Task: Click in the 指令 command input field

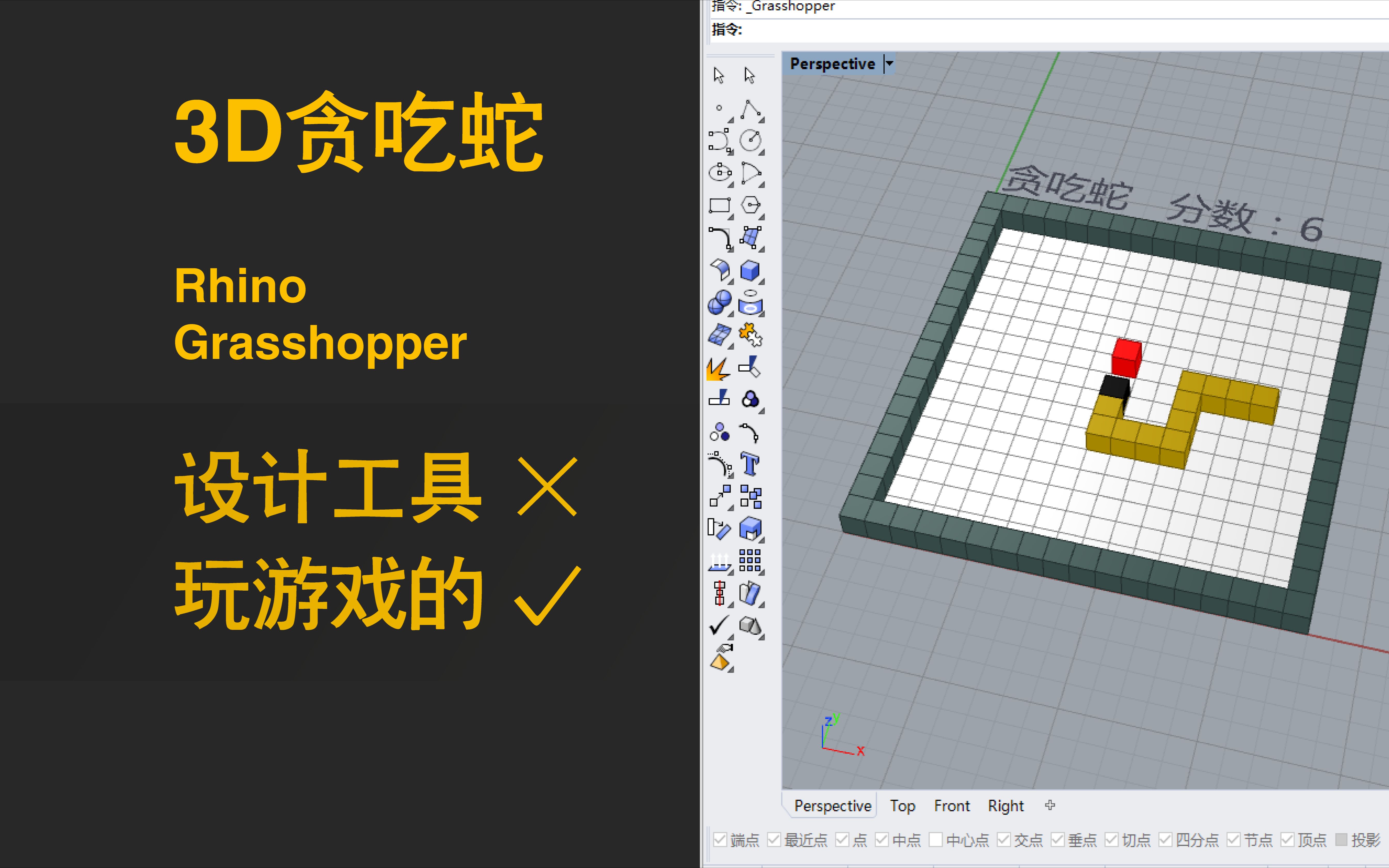Action: point(1050,30)
